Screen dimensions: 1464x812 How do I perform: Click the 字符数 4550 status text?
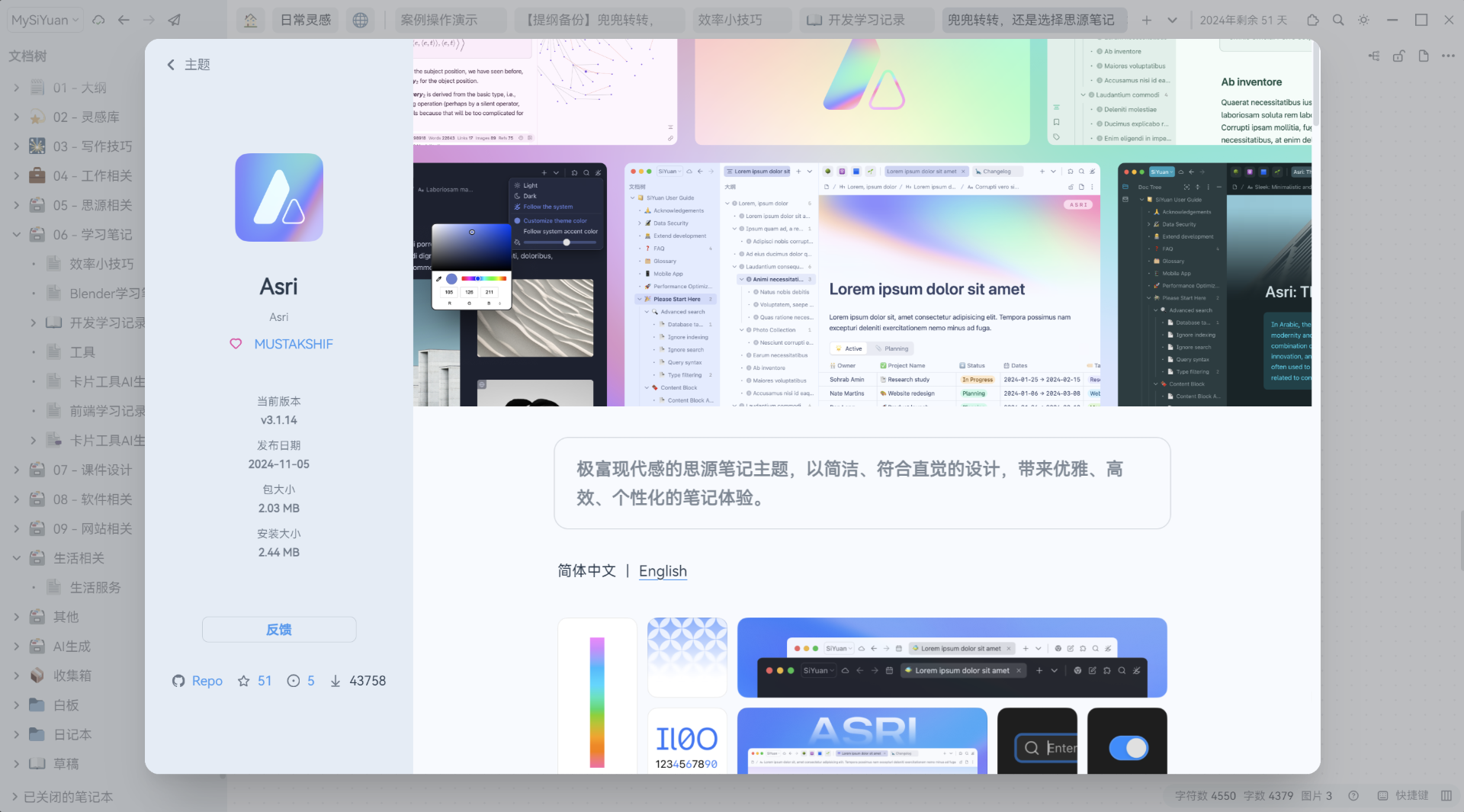click(1205, 795)
